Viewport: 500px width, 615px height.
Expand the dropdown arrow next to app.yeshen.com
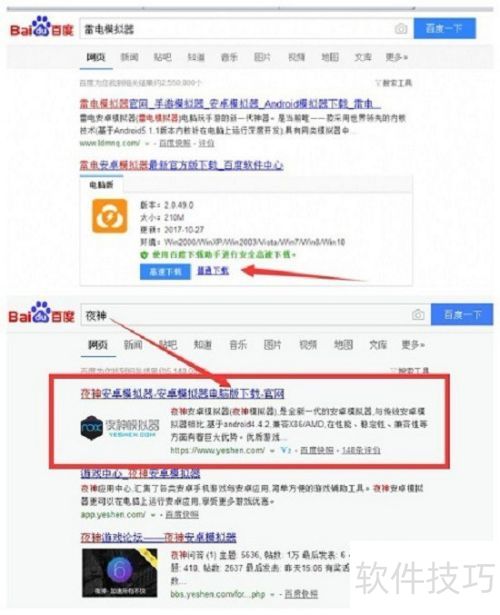(153, 515)
